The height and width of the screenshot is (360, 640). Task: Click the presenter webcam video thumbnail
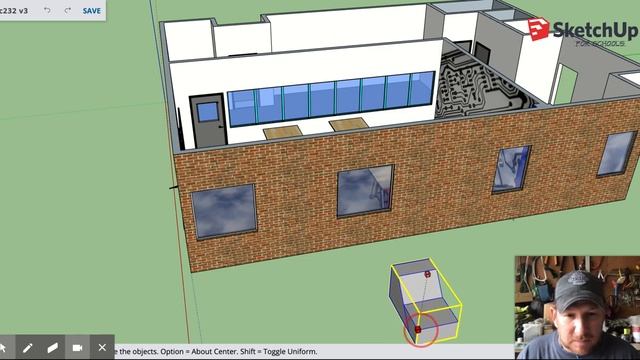coord(577,308)
